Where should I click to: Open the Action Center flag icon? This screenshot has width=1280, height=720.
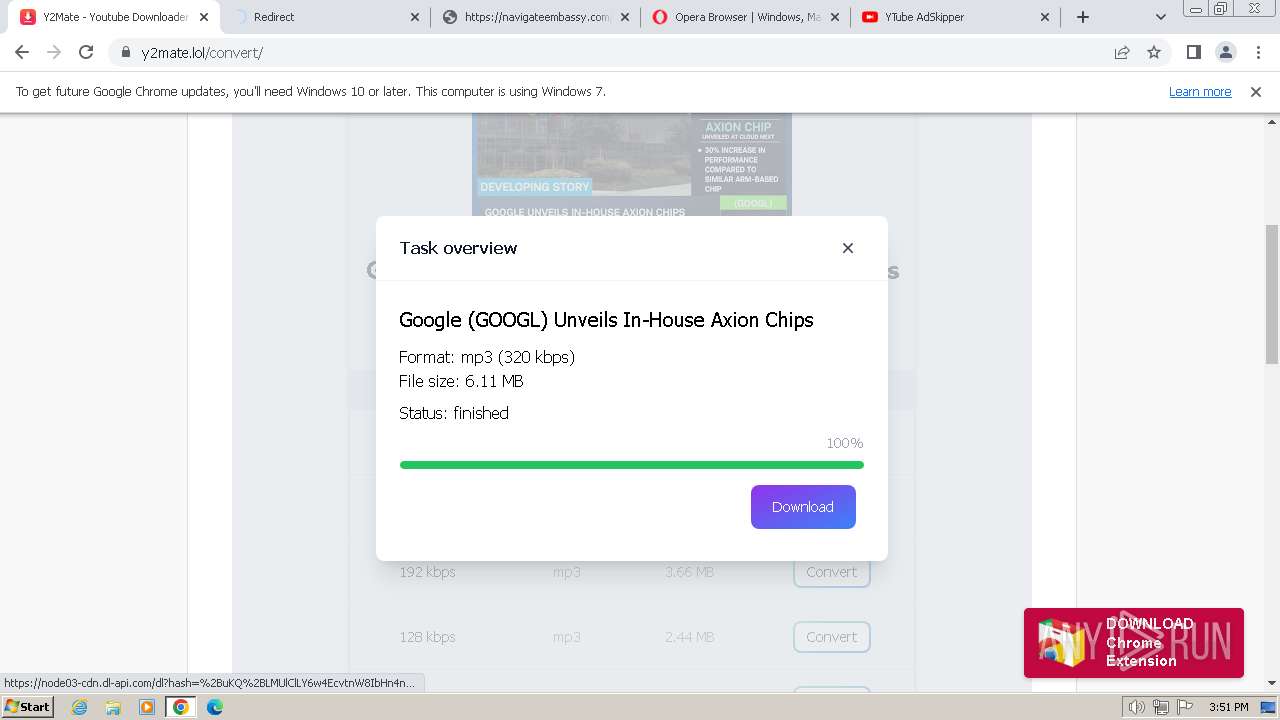pyautogui.click(x=1183, y=707)
